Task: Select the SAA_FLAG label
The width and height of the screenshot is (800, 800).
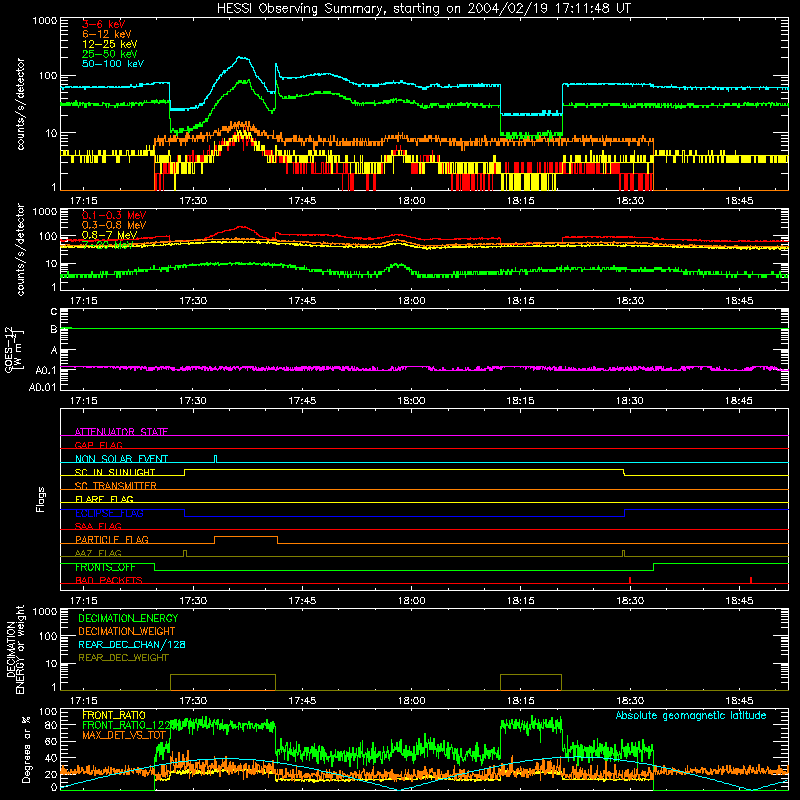Action: (98, 526)
